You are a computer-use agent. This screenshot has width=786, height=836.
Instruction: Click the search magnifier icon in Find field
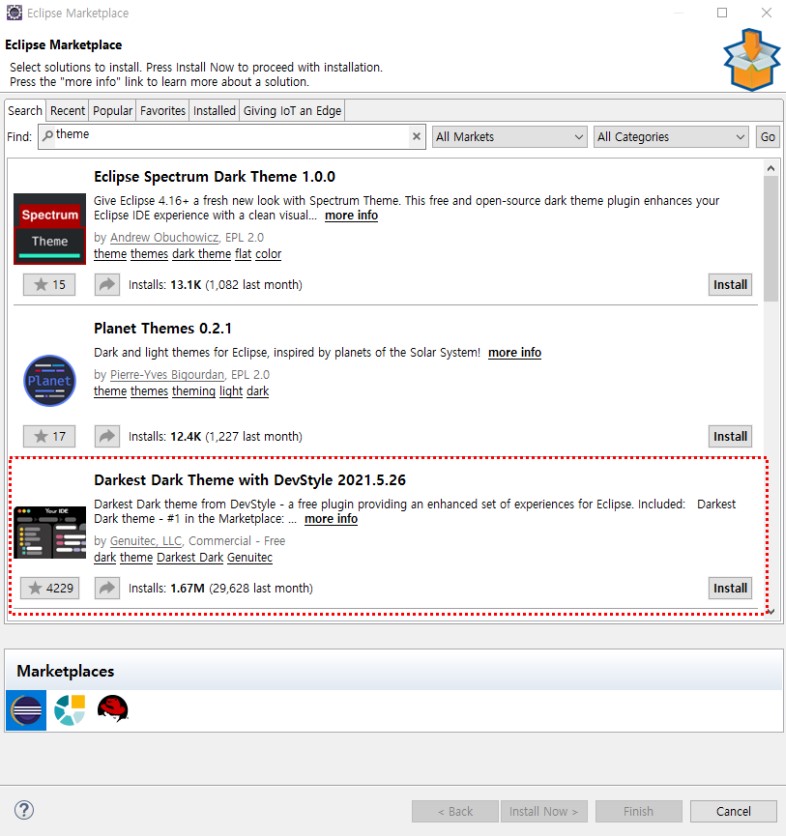pos(47,135)
